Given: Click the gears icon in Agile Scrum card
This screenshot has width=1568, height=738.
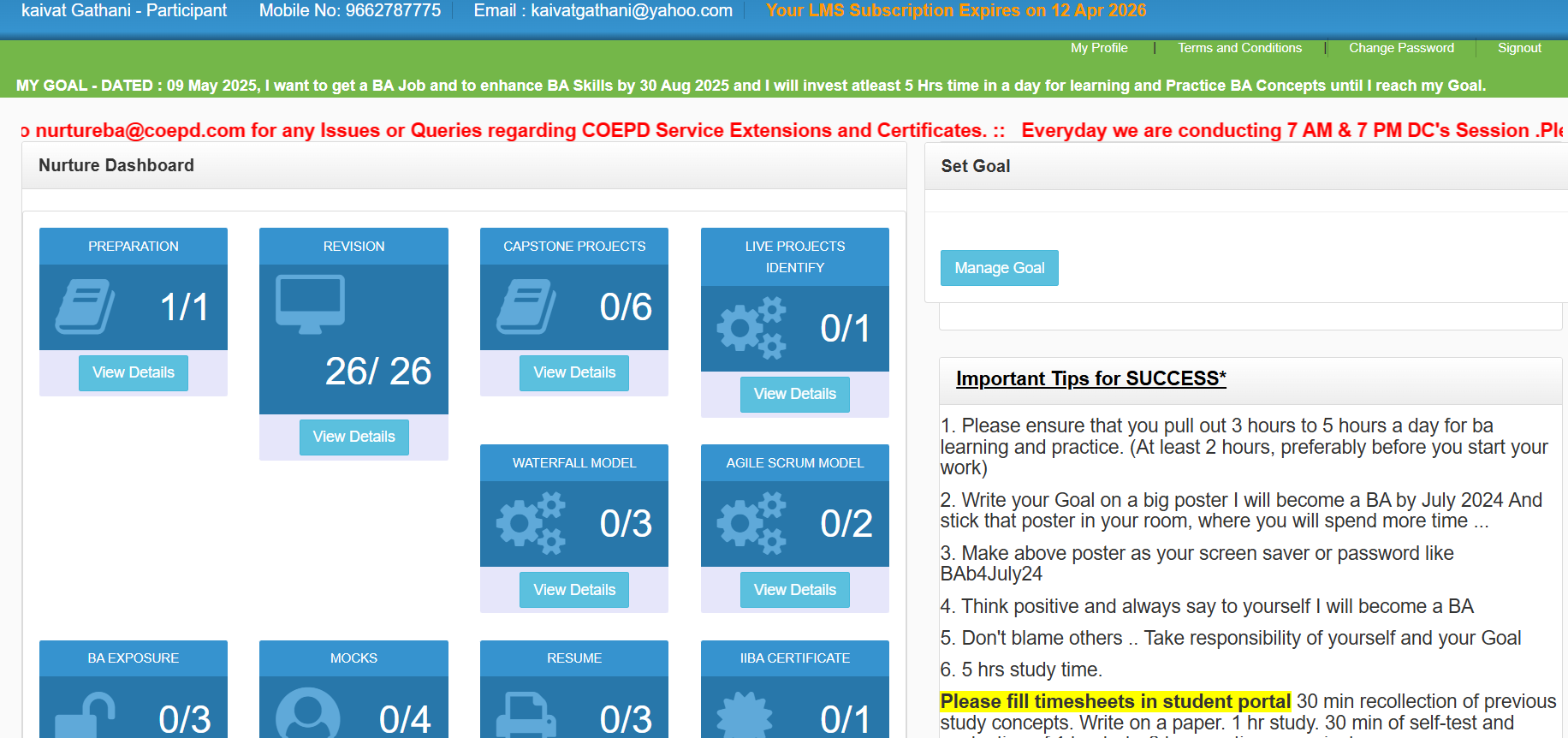Looking at the screenshot, I should (x=751, y=523).
